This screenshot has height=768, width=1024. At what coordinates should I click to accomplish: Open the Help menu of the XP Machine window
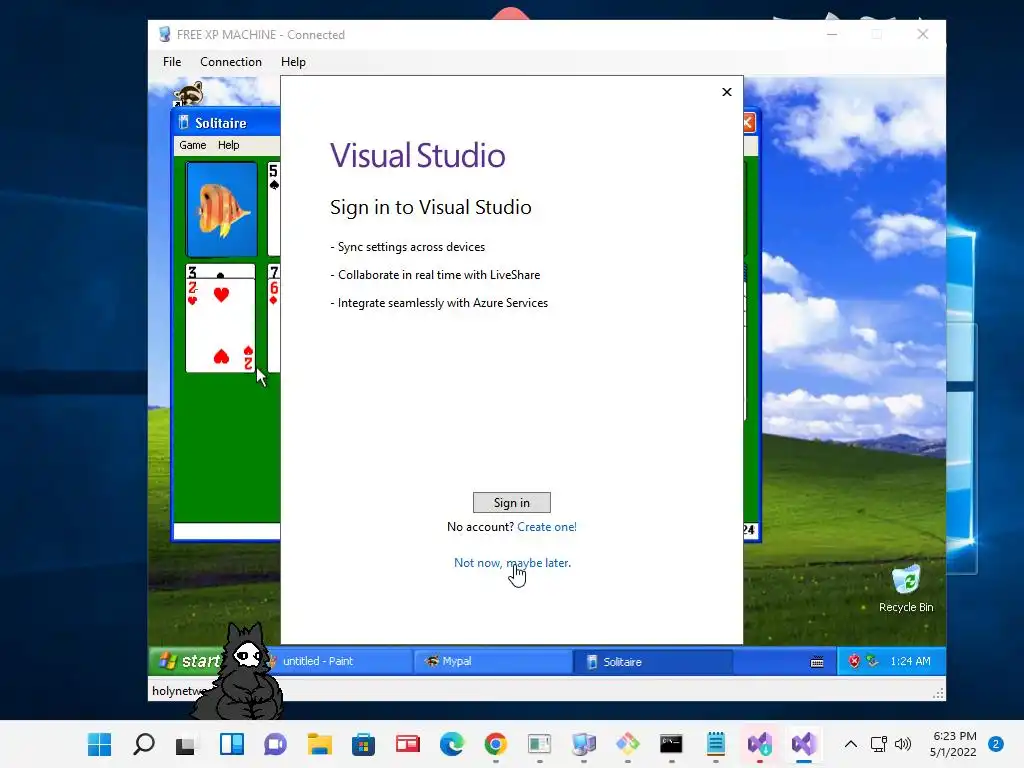293,61
